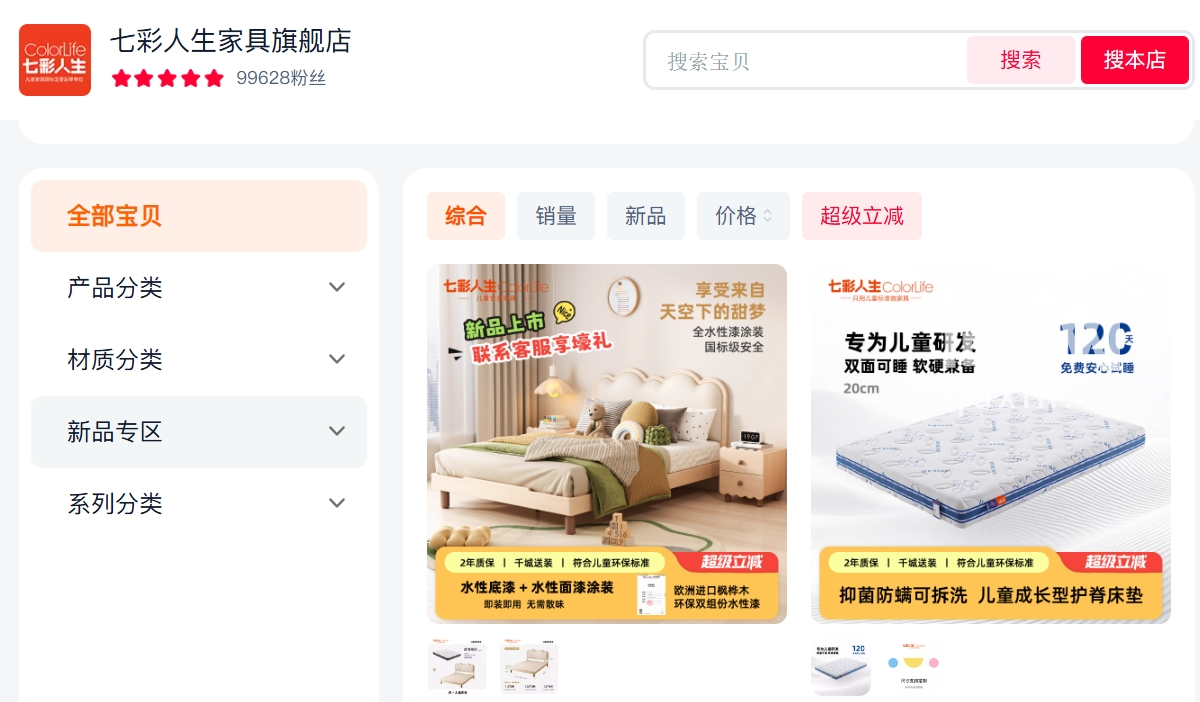Focus the 搜索宝贝 search field
Image resolution: width=1200 pixels, height=702 pixels.
point(806,61)
